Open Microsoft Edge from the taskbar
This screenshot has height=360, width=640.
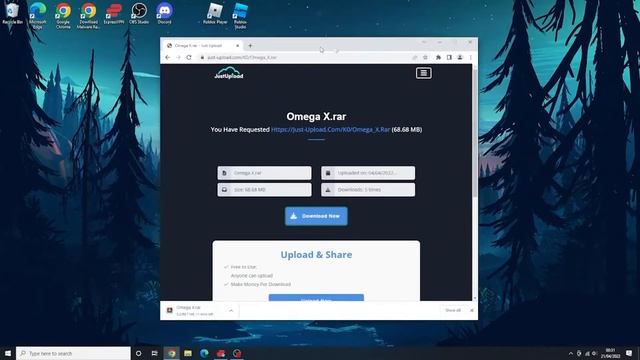click(204, 353)
